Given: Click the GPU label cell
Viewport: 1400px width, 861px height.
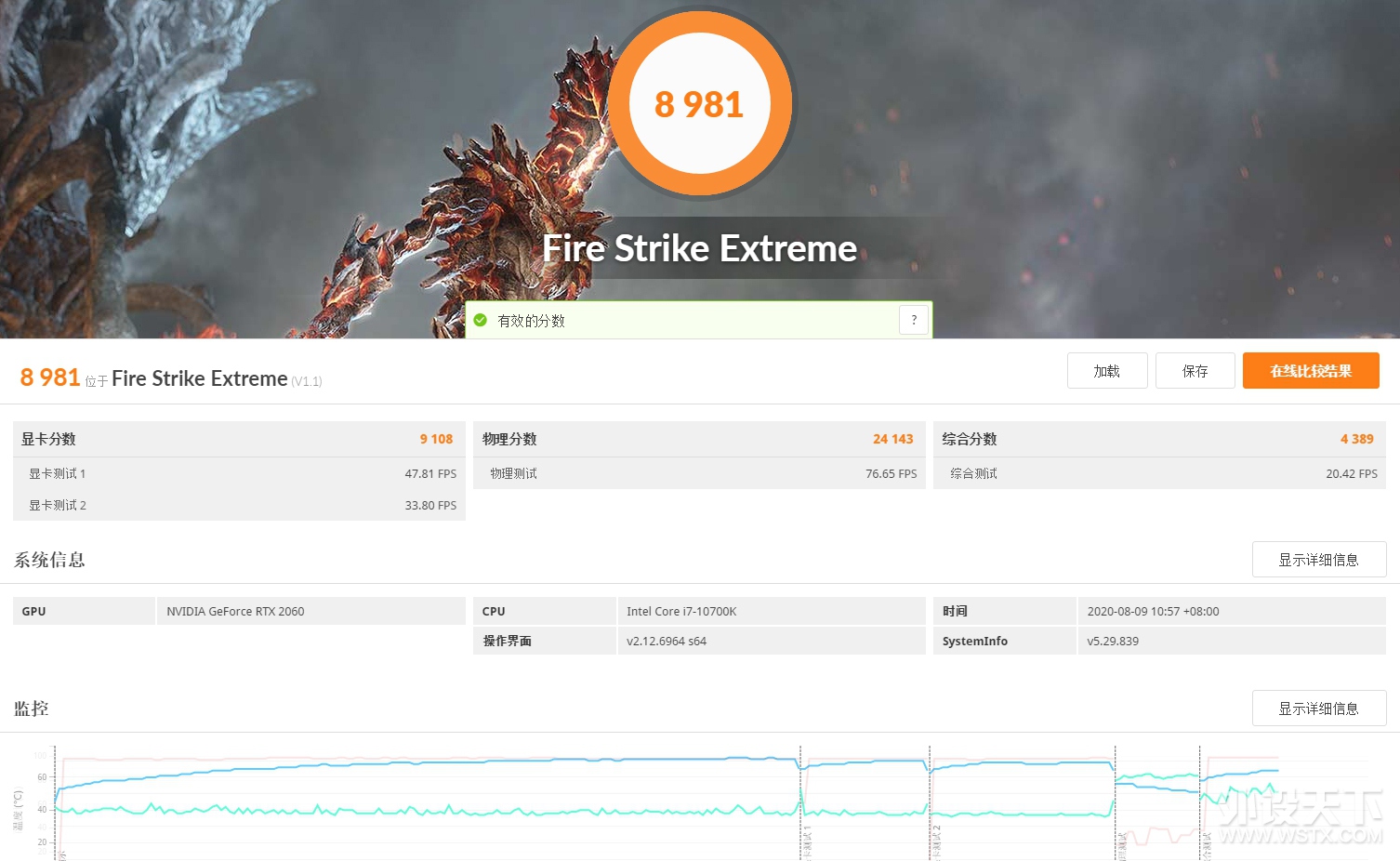Looking at the screenshot, I should click(x=84, y=611).
